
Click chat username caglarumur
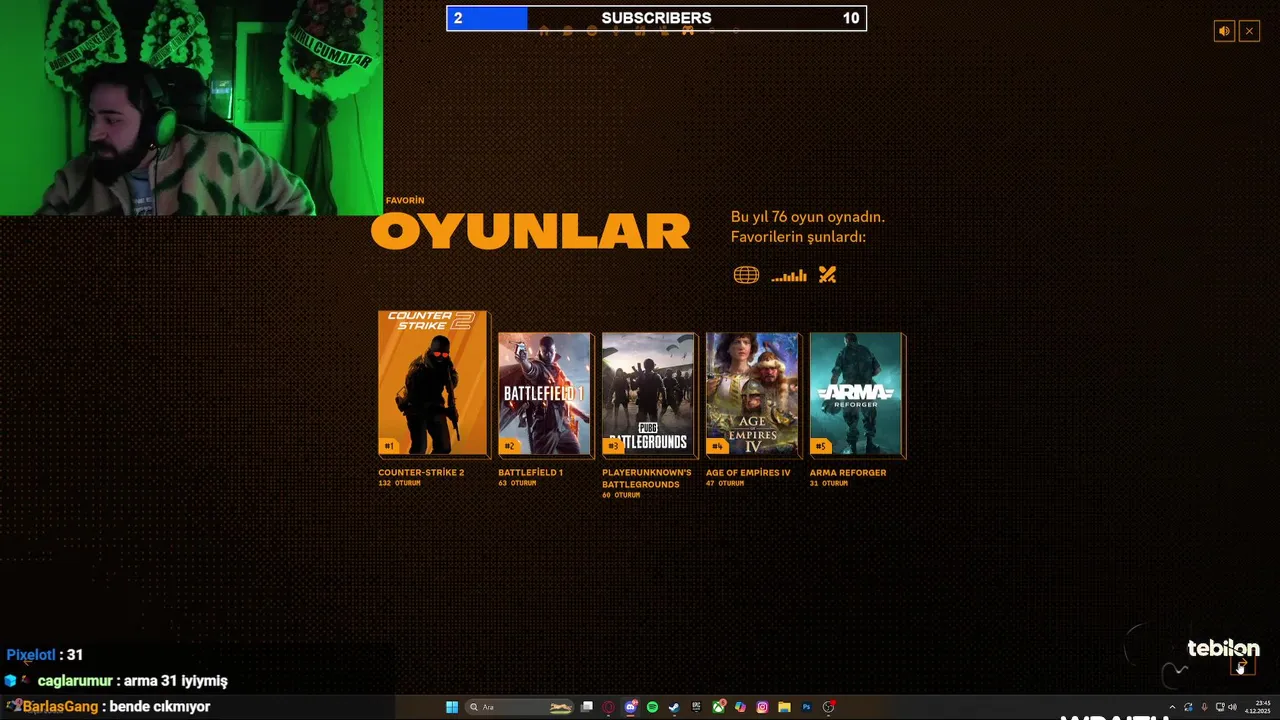(x=75, y=681)
